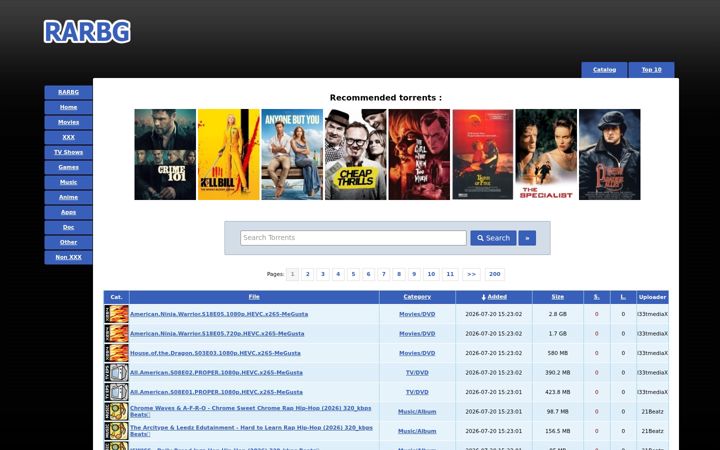Jump to last page 200

(495, 274)
